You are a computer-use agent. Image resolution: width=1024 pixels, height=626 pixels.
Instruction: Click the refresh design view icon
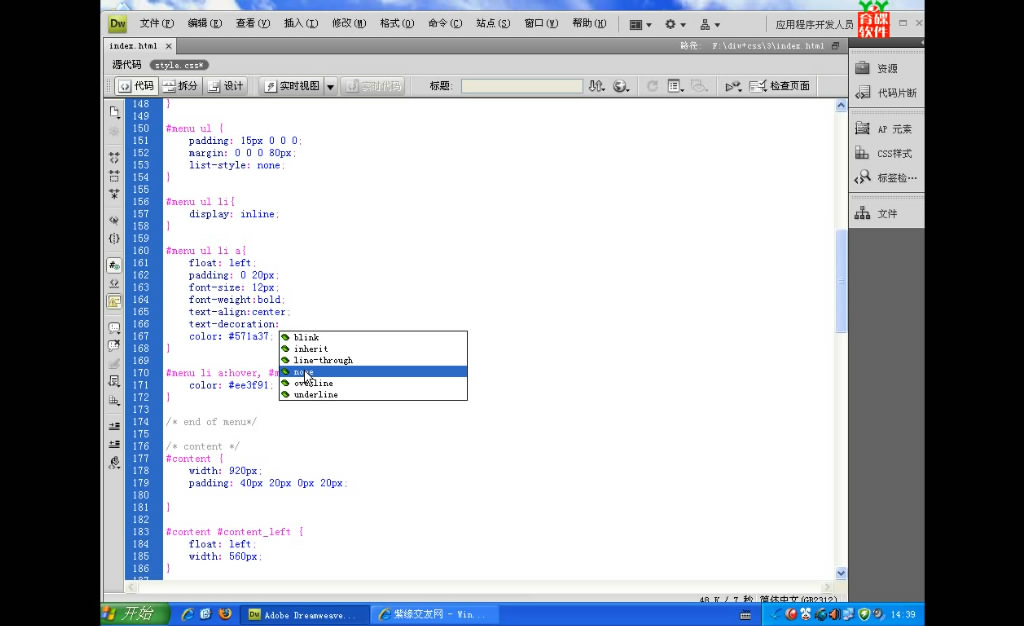pyautogui.click(x=652, y=86)
